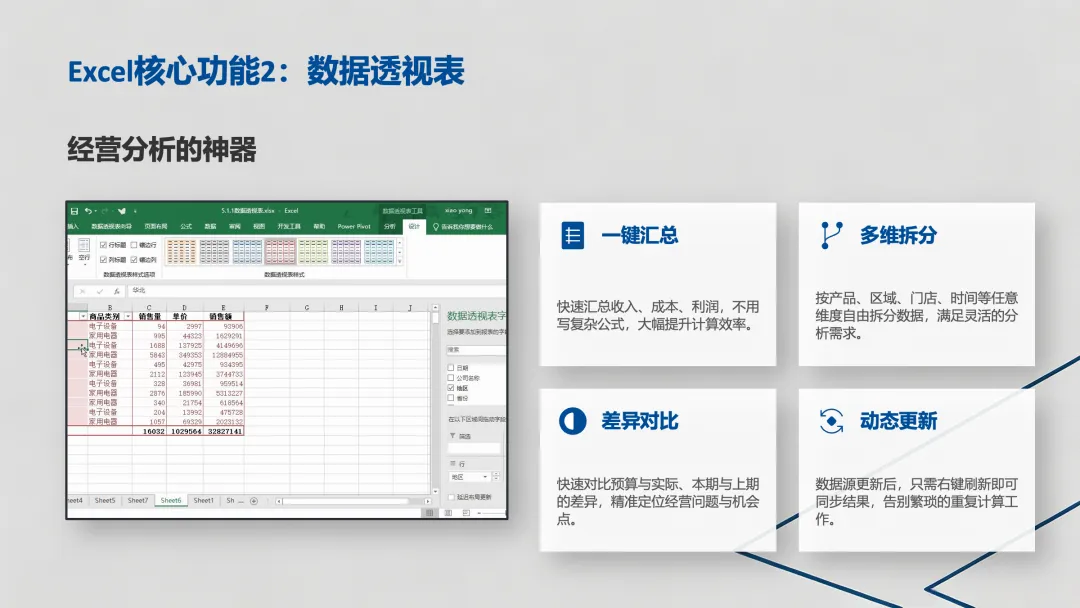The width and height of the screenshot is (1080, 608).
Task: Click the formula bar showing 华北
Action: click(x=317, y=291)
